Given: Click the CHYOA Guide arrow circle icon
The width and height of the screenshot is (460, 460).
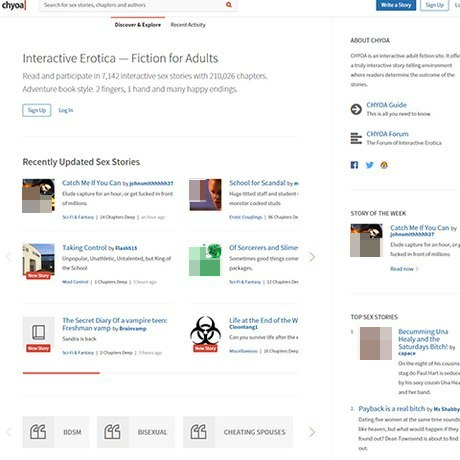Looking at the screenshot, I should click(356, 109).
